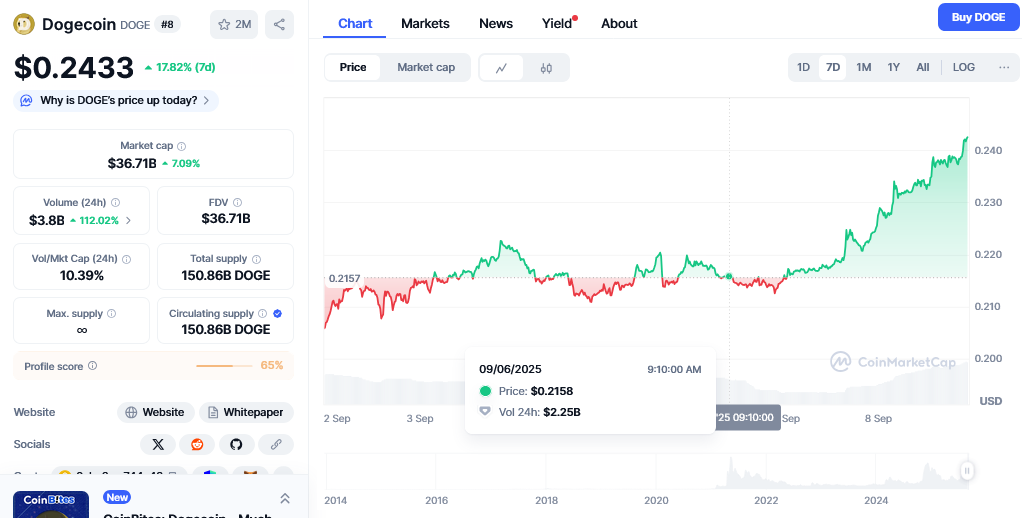Set chart range to 1D
Image resolution: width=1022 pixels, height=518 pixels.
coord(804,67)
